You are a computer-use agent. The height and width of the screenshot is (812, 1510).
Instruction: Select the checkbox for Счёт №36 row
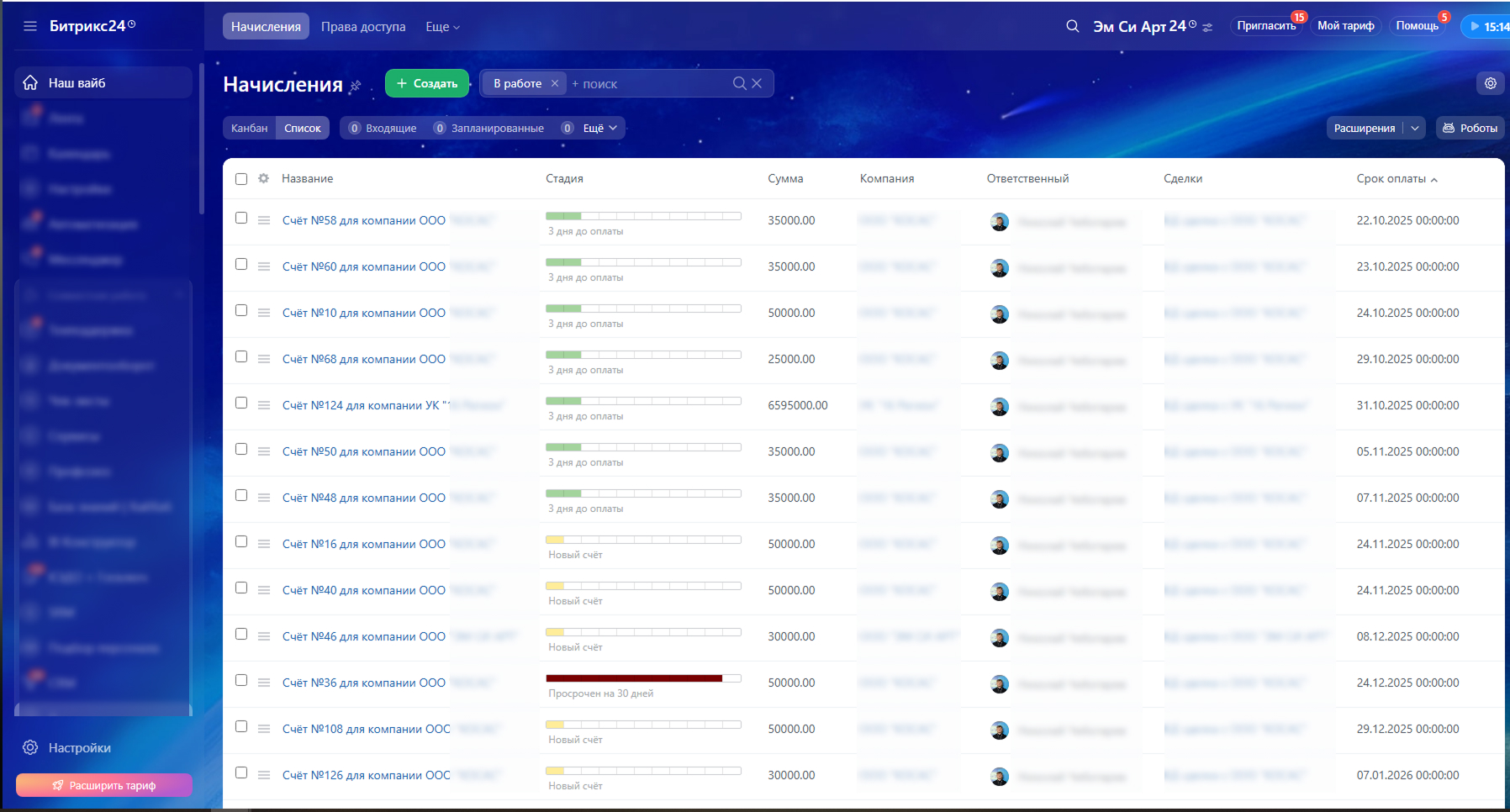[x=241, y=680]
